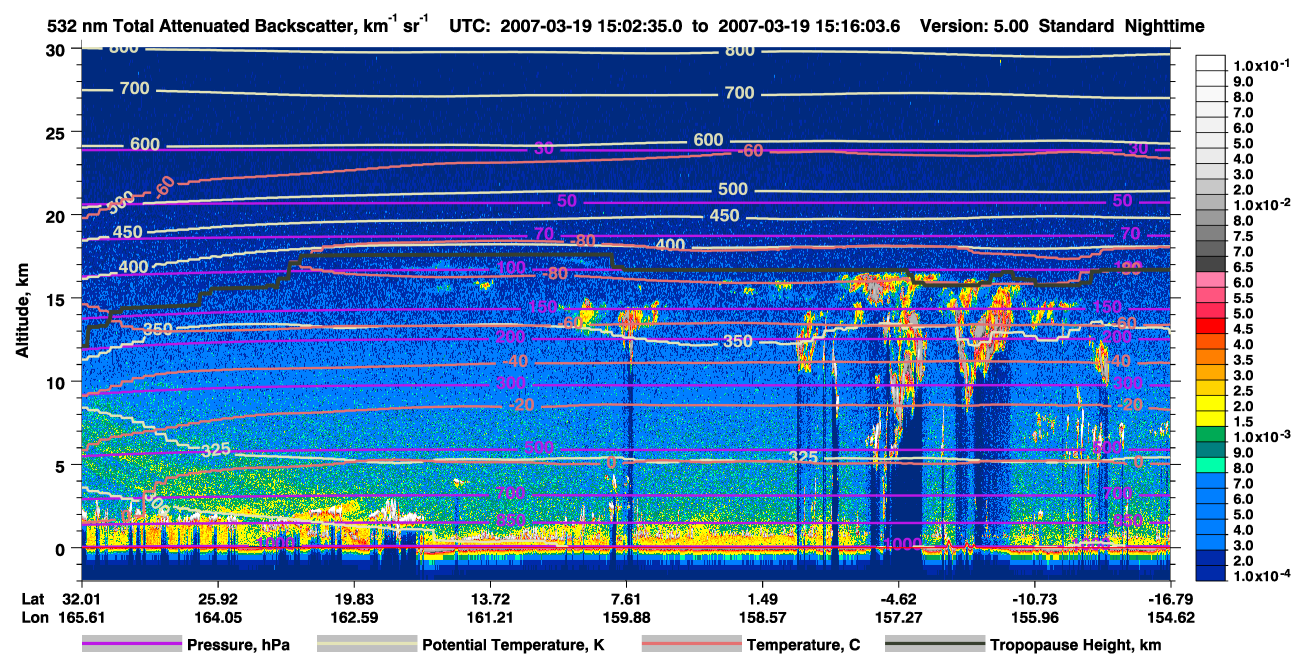1300x667 pixels.
Task: Click the latitude value "7.61"
Action: click(x=625, y=598)
